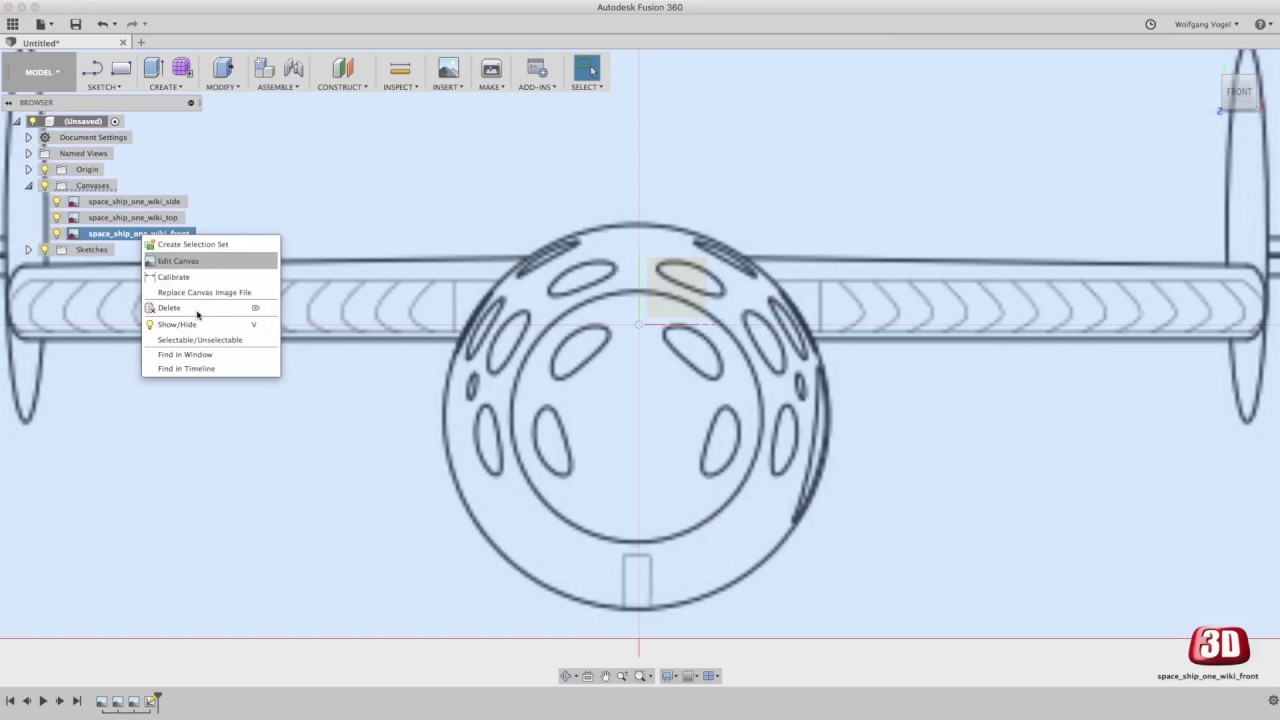This screenshot has width=1280, height=720.
Task: Choose Find in Window
Action: point(211,354)
